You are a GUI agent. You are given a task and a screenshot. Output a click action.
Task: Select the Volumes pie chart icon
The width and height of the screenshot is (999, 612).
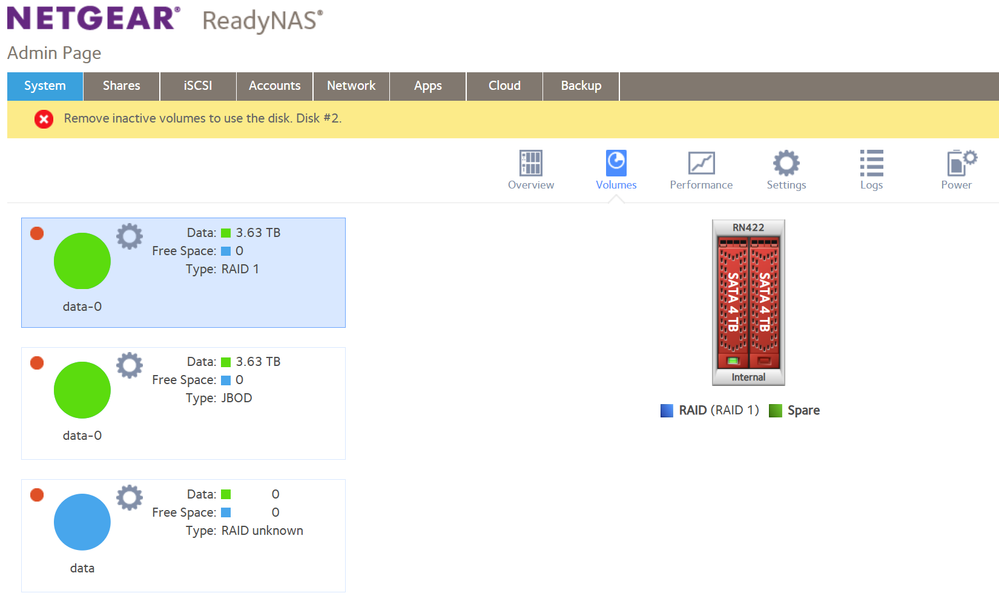coord(616,164)
